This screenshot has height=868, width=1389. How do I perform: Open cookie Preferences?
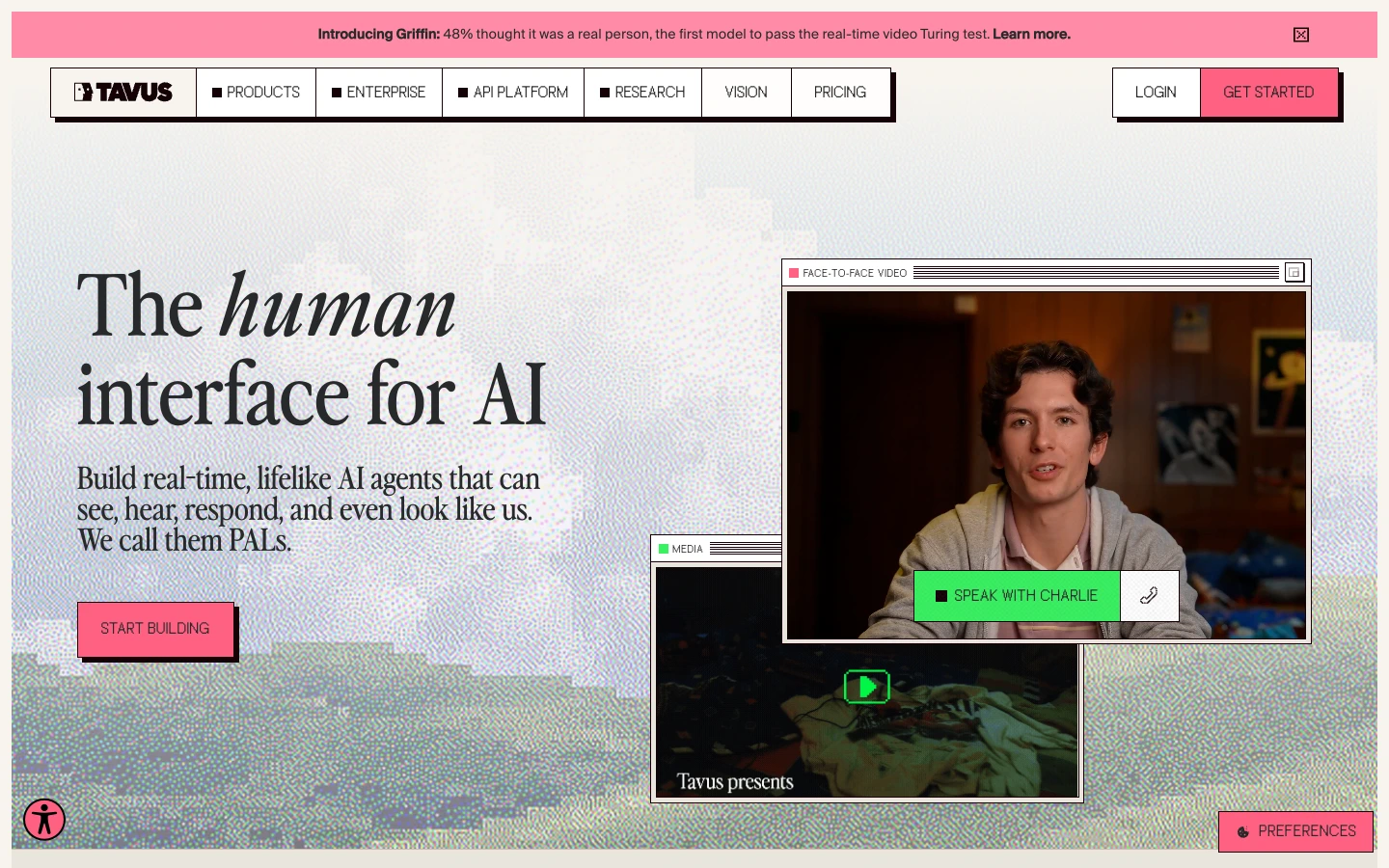1295,831
